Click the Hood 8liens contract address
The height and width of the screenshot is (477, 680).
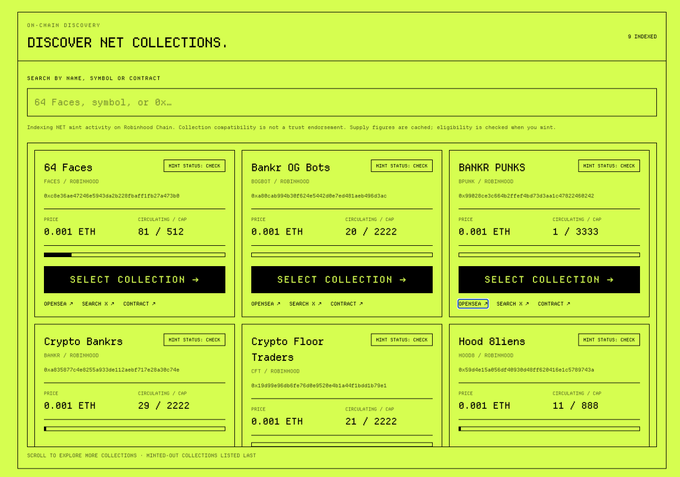point(526,370)
